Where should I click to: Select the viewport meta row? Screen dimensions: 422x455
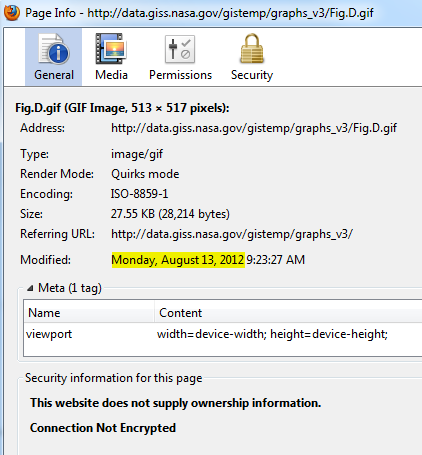click(223, 334)
